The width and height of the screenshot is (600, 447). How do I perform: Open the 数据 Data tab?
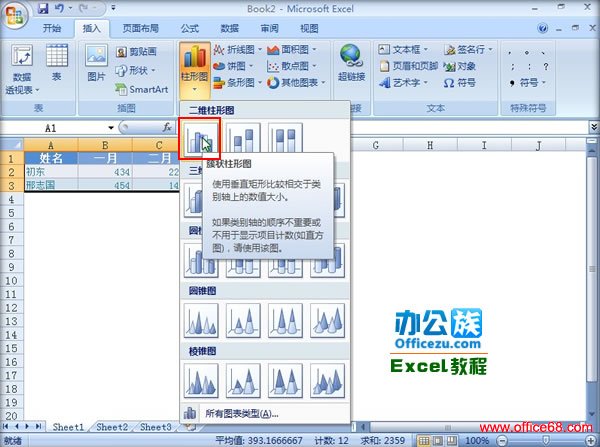[x=230, y=28]
